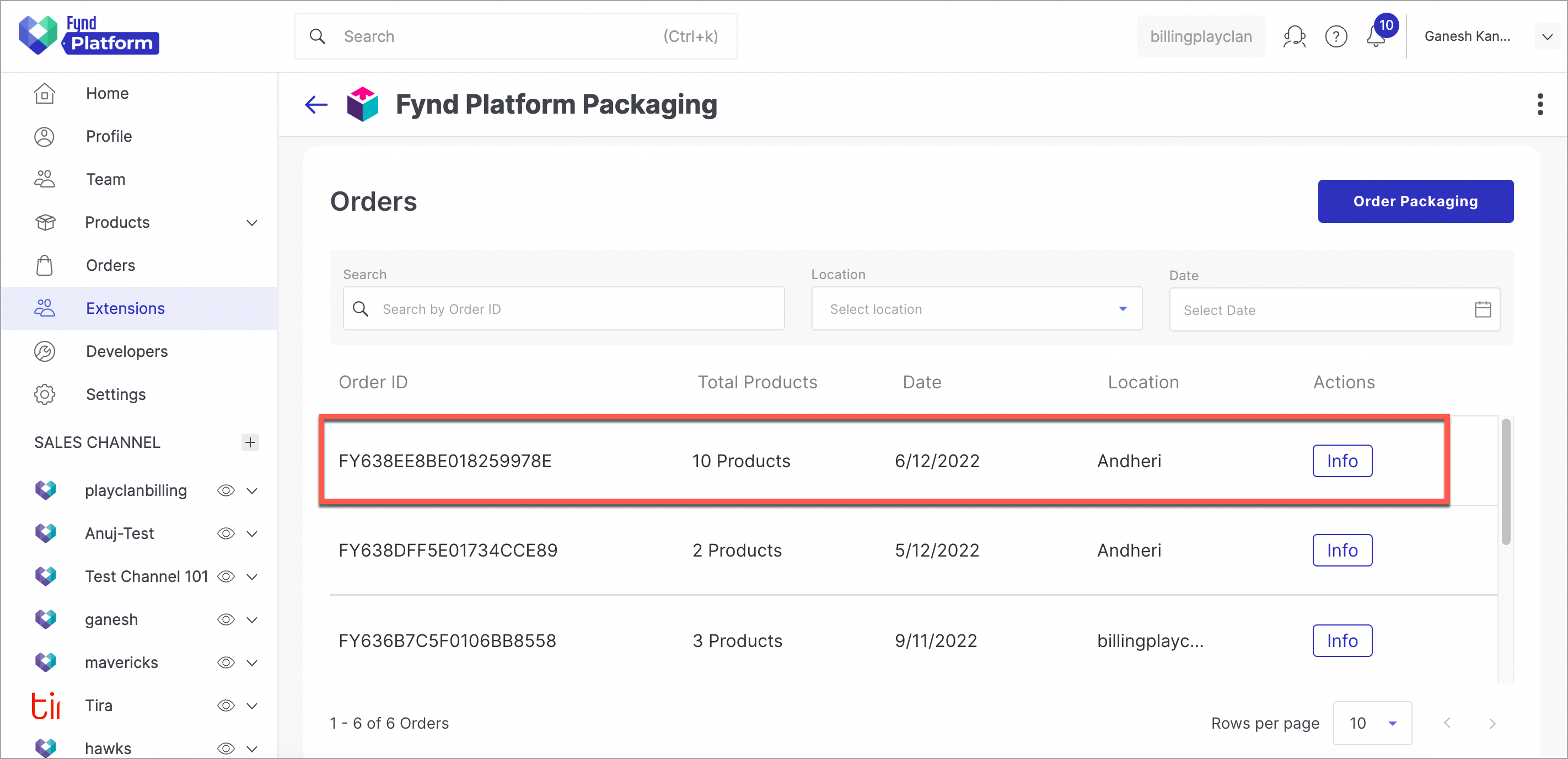Click the Order ID column header
1568x759 pixels.
tap(373, 382)
